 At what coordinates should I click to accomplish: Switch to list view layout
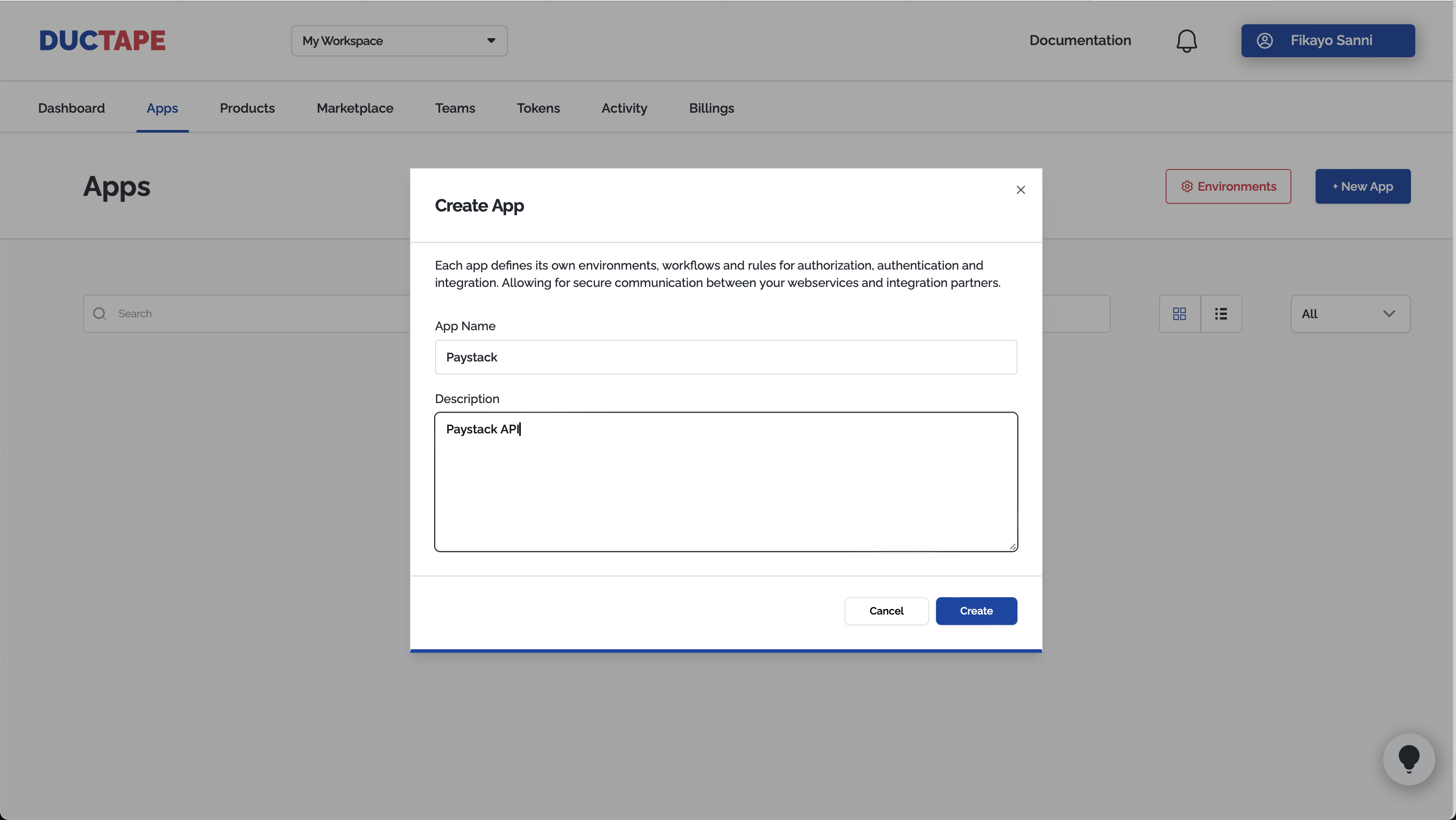[x=1221, y=314]
